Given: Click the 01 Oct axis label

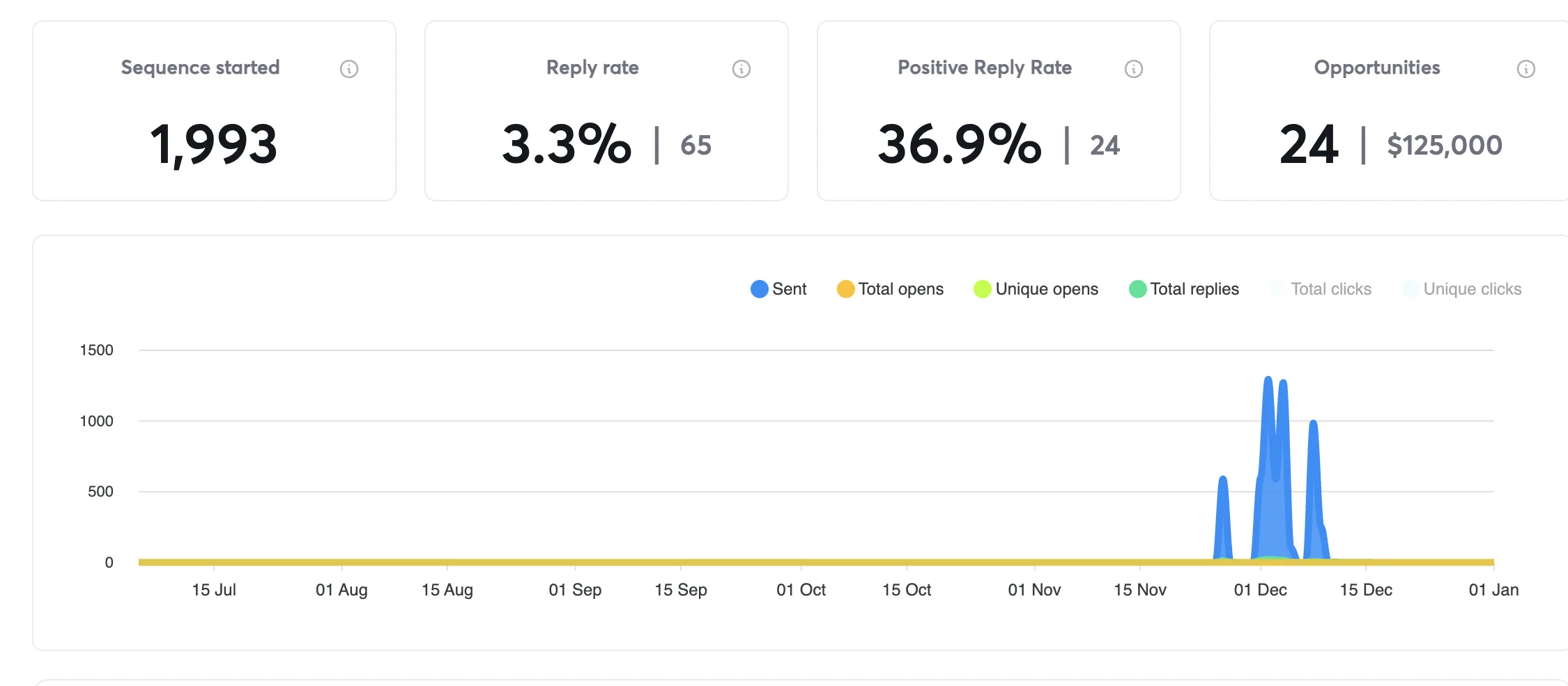Looking at the screenshot, I should coord(801,590).
